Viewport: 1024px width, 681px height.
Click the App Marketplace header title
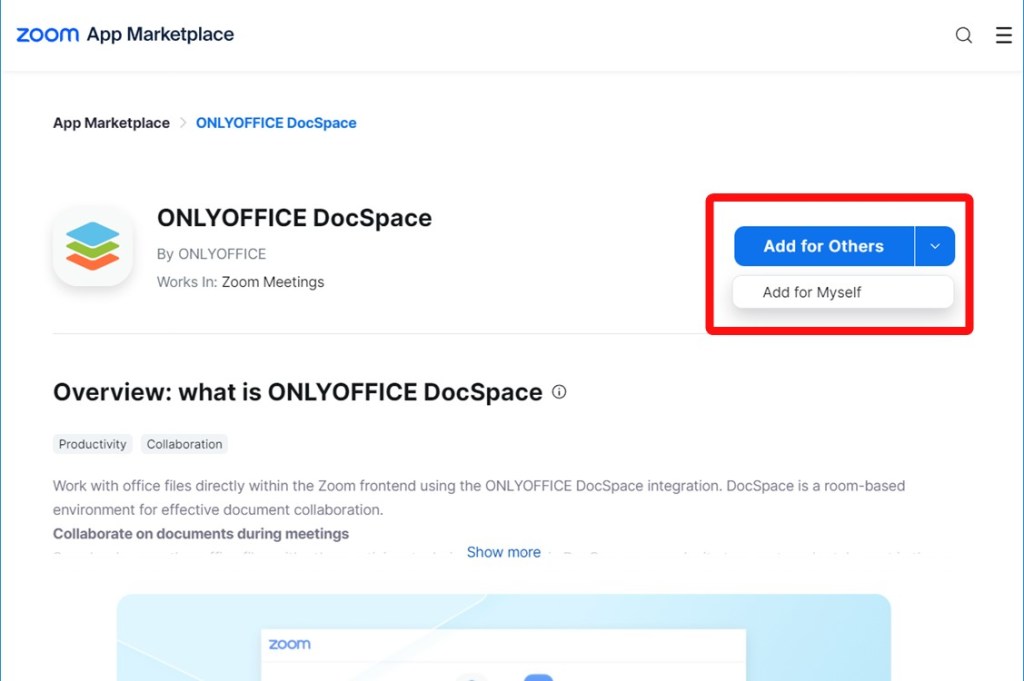point(161,35)
